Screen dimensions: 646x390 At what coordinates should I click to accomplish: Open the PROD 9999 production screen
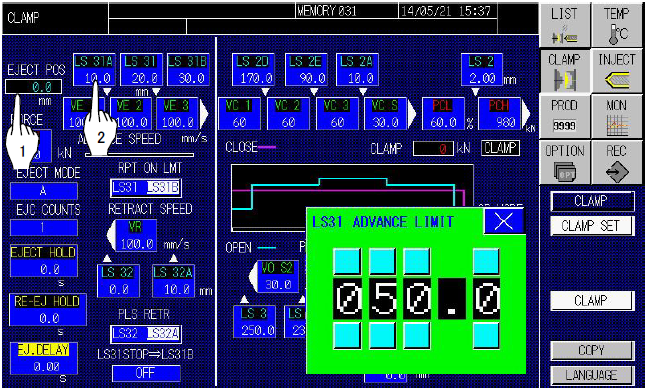565,117
